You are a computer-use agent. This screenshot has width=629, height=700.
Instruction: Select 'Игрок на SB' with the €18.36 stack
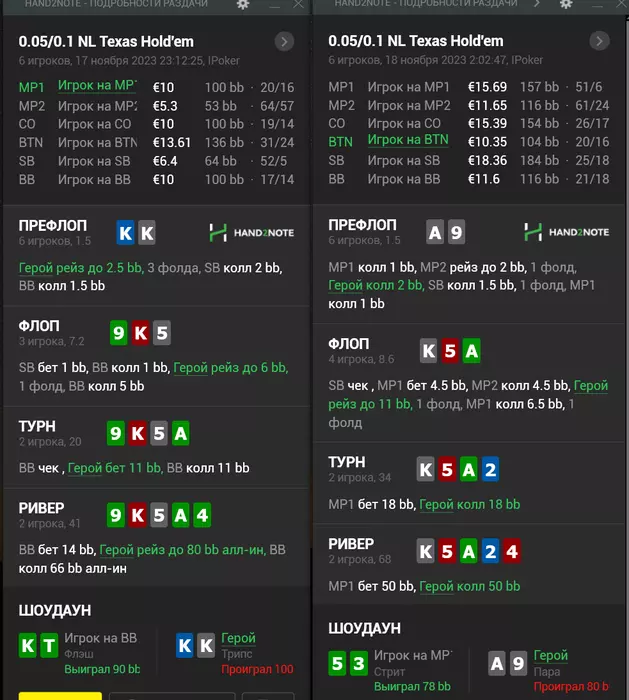coord(405,160)
